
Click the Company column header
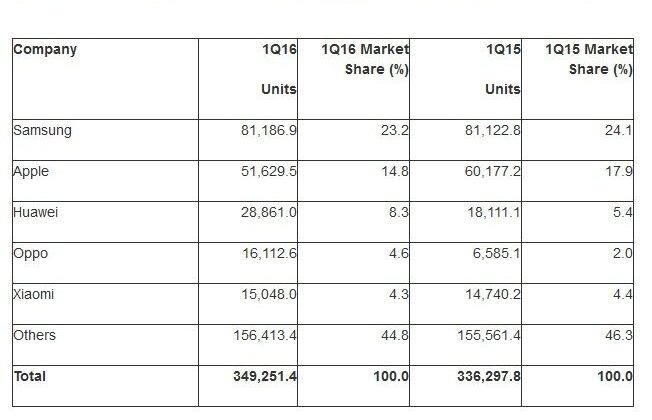(45, 49)
